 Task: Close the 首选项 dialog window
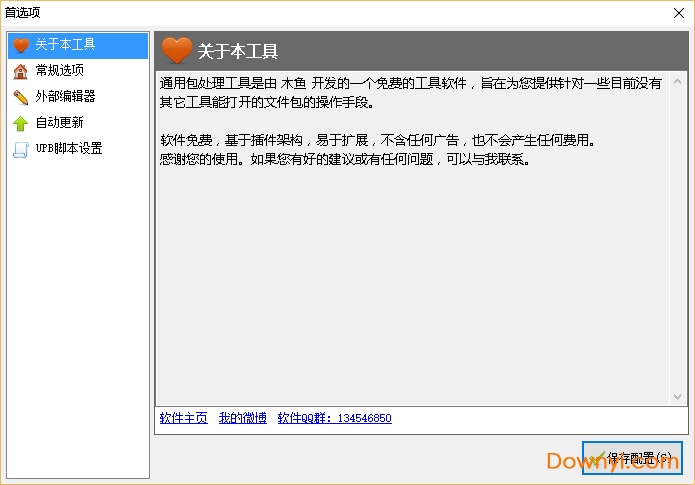pyautogui.click(x=679, y=13)
